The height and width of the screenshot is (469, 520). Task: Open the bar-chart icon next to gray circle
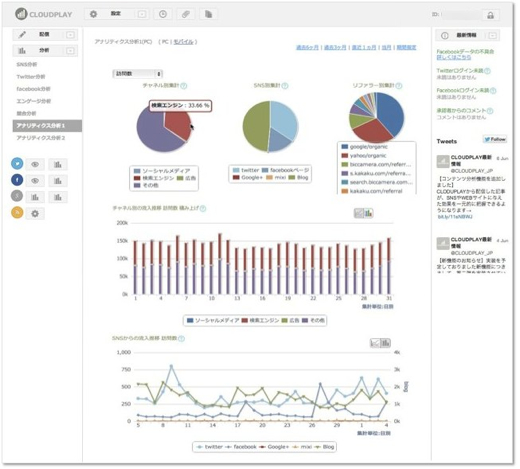pos(35,197)
